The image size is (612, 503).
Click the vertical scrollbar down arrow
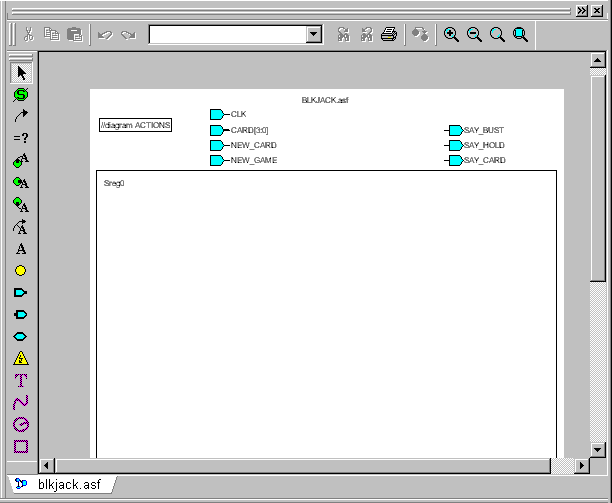(597, 448)
